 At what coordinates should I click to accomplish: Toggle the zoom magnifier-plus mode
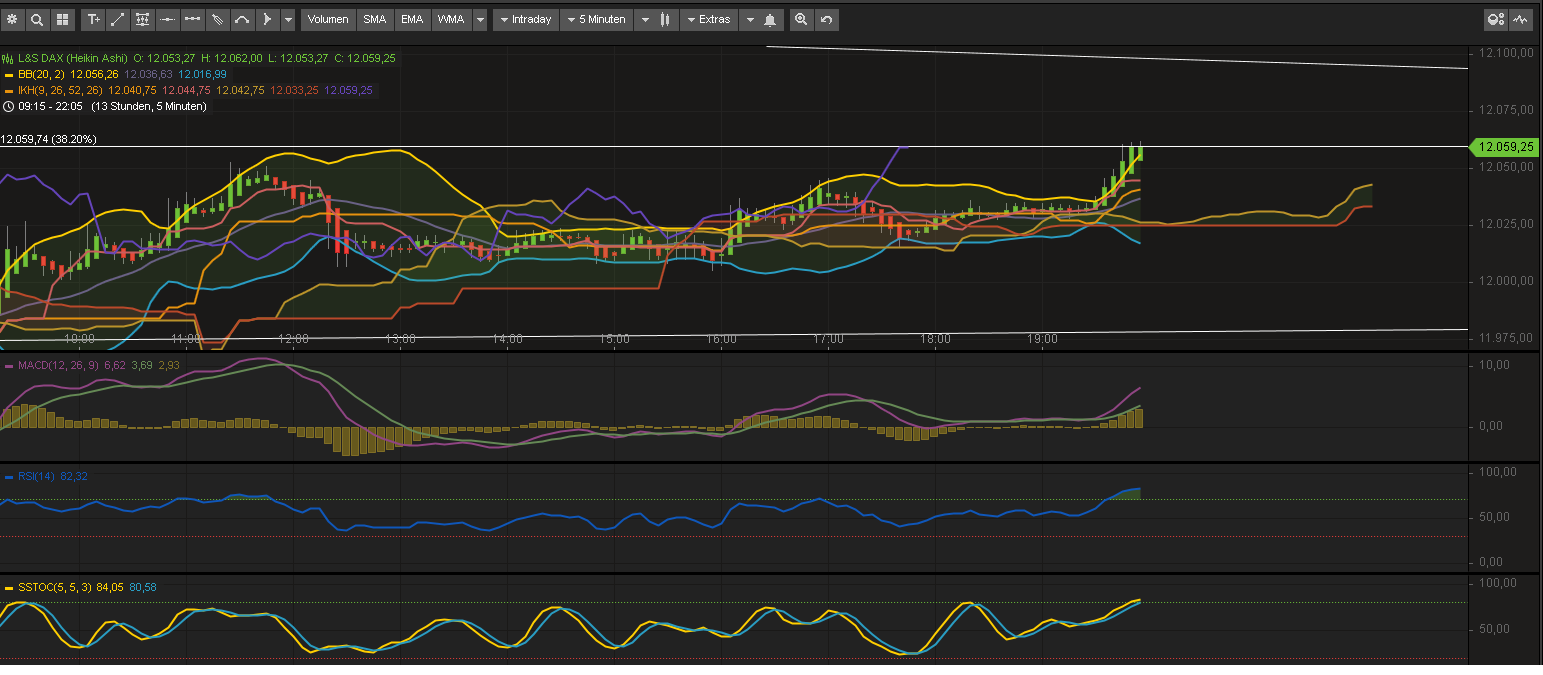point(801,19)
